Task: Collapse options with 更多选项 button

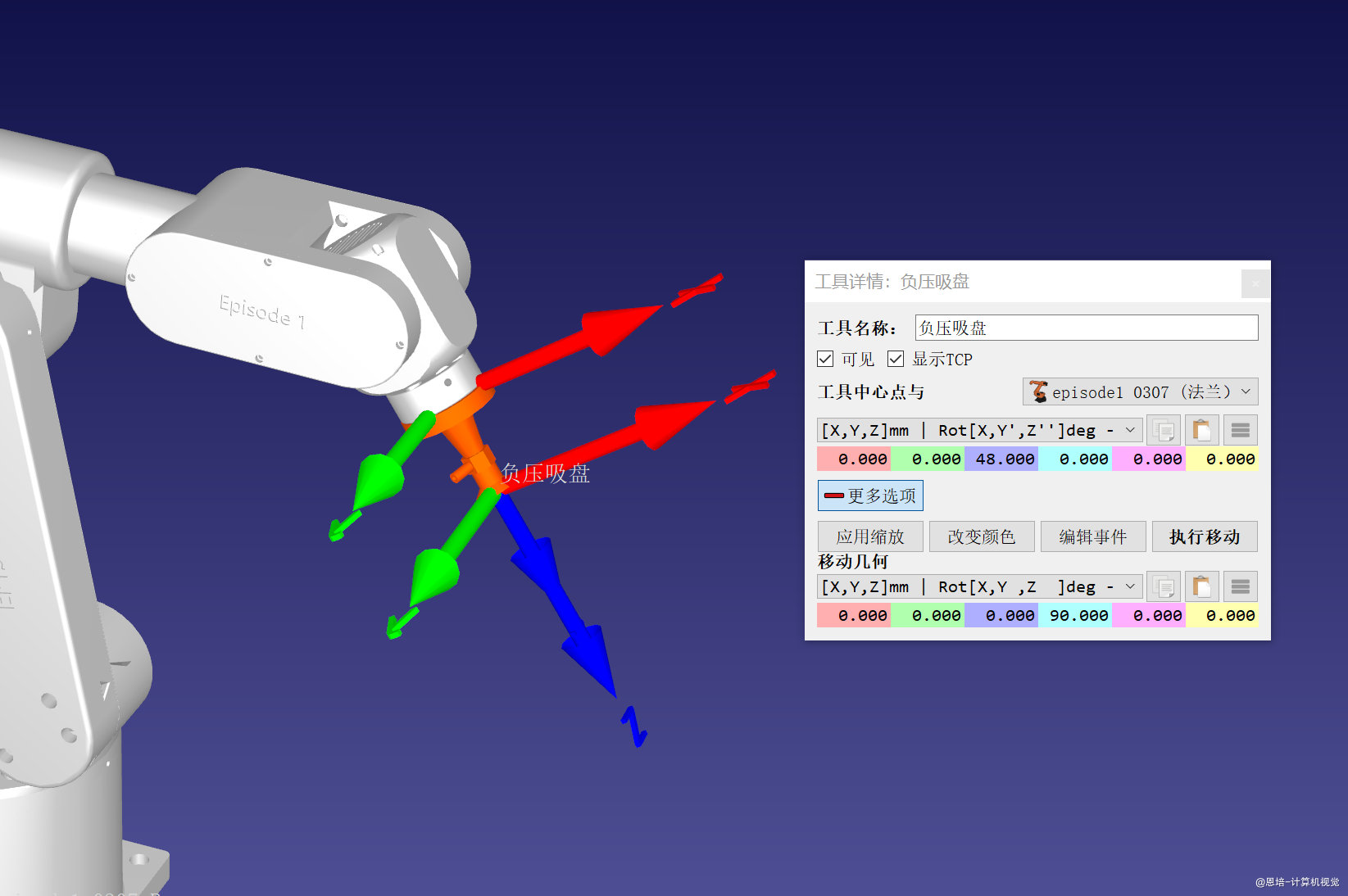Action: click(870, 496)
